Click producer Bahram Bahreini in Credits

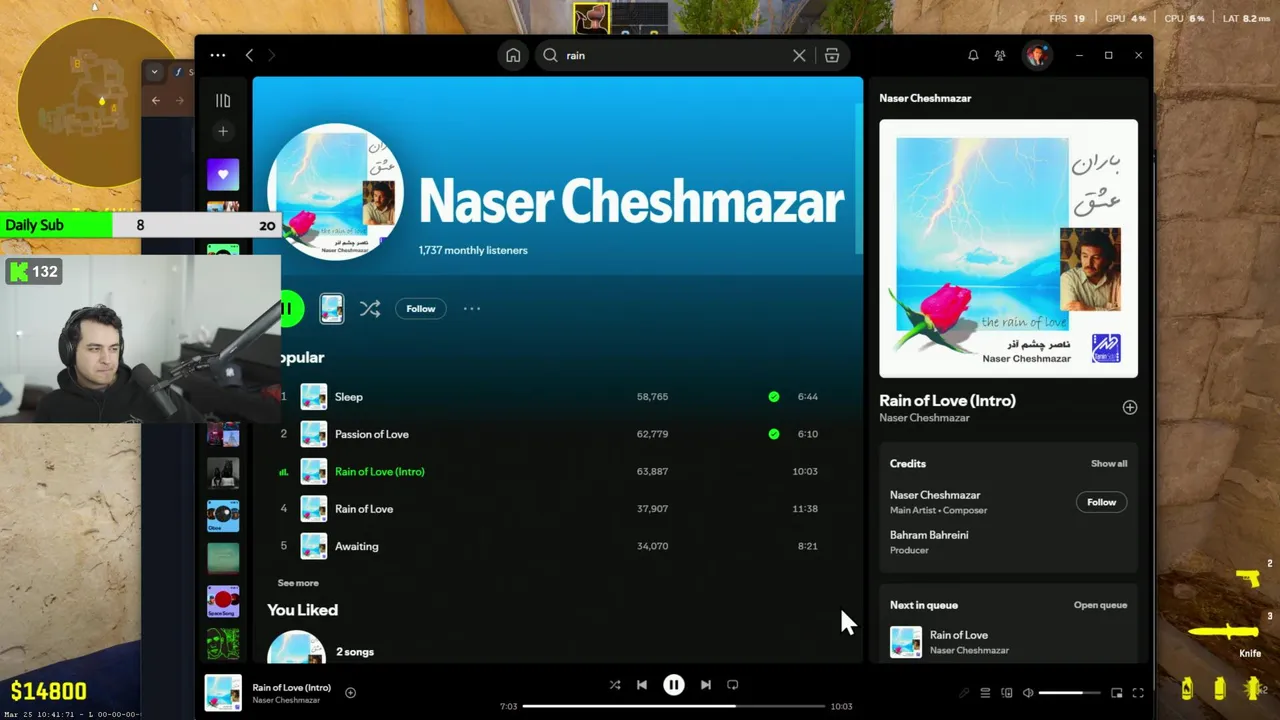(x=929, y=535)
